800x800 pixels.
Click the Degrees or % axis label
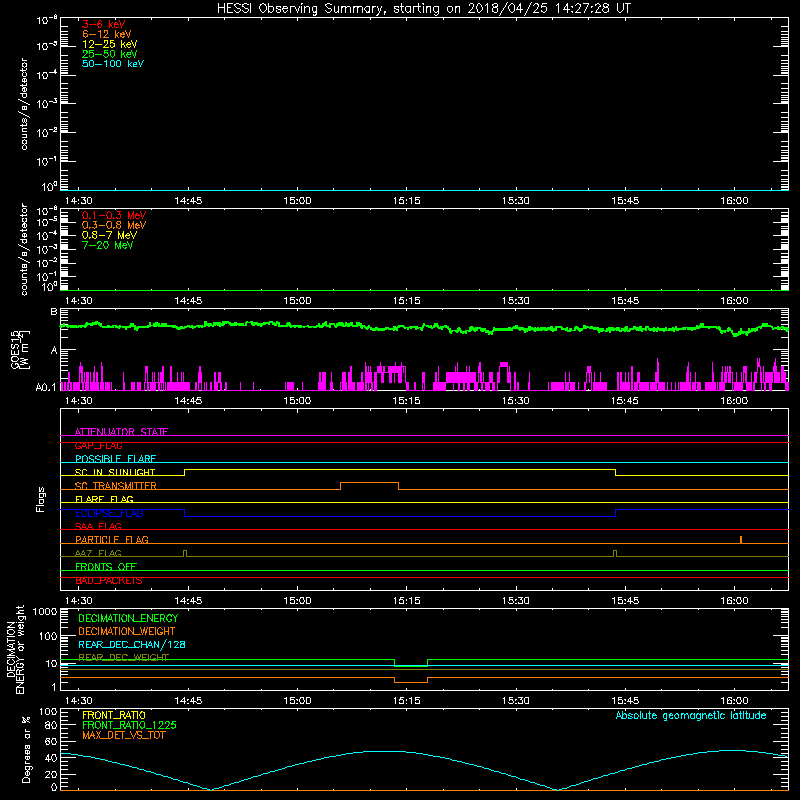click(x=26, y=749)
